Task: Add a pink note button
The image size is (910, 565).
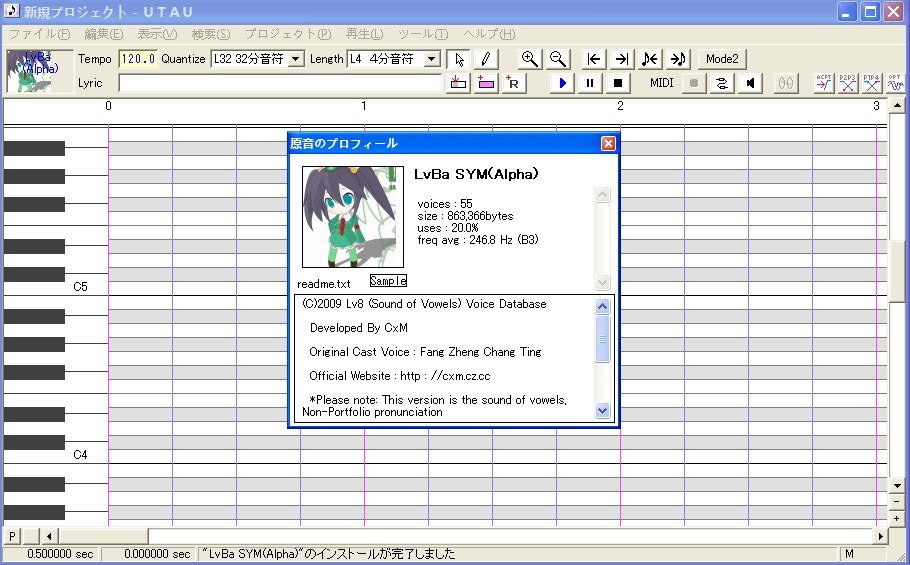Action: click(486, 84)
